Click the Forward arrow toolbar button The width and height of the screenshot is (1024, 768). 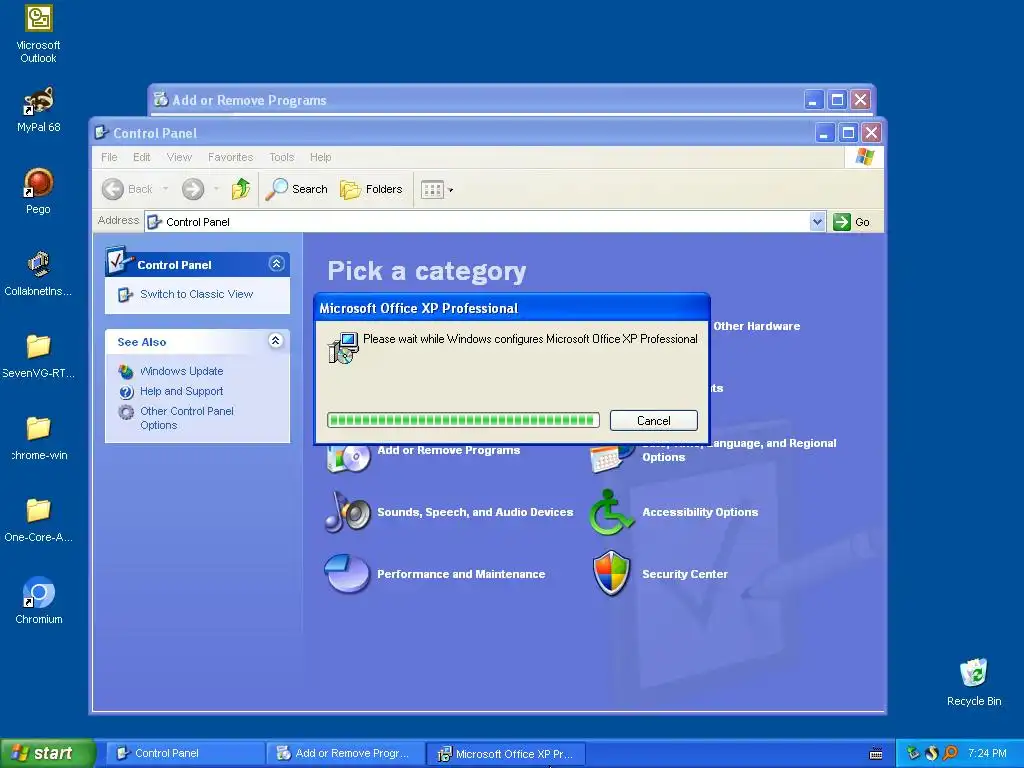193,189
